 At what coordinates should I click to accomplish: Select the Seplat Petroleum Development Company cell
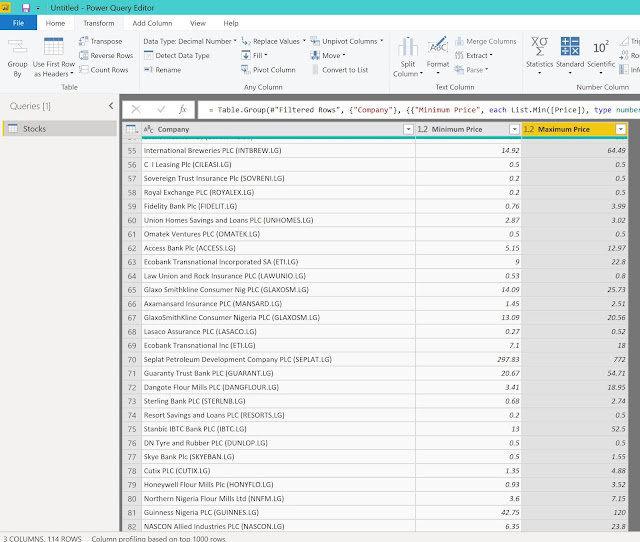coord(278,360)
